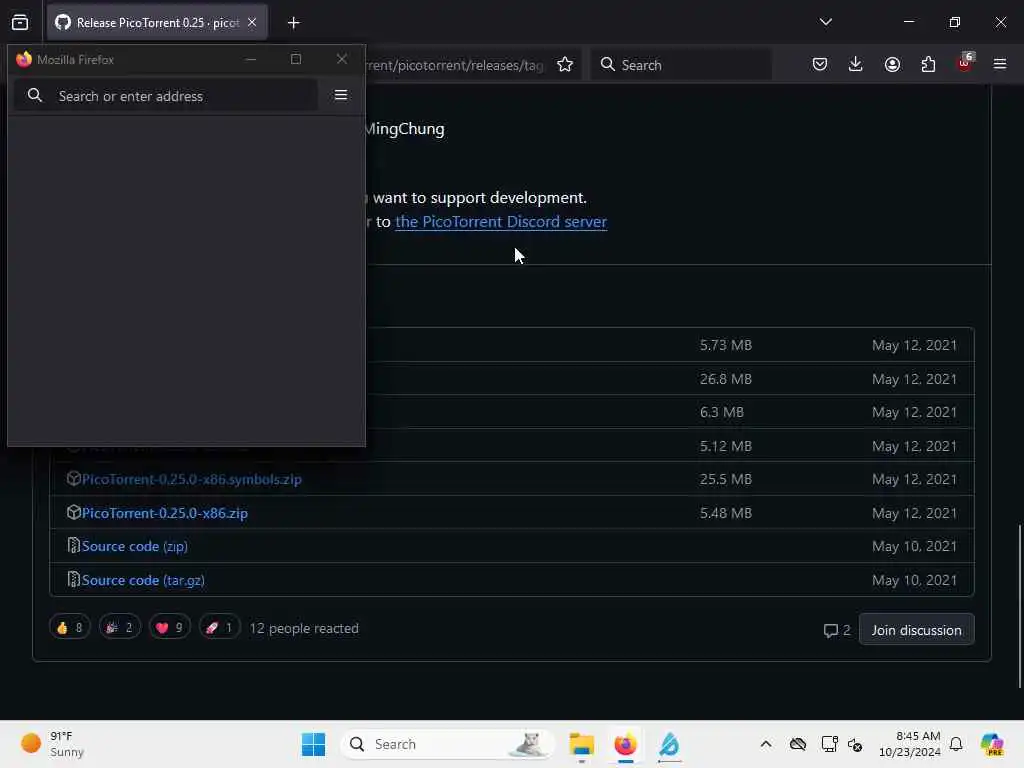The image size is (1024, 768).
Task: Open Copilot preview icon on taskbar
Action: 992,744
